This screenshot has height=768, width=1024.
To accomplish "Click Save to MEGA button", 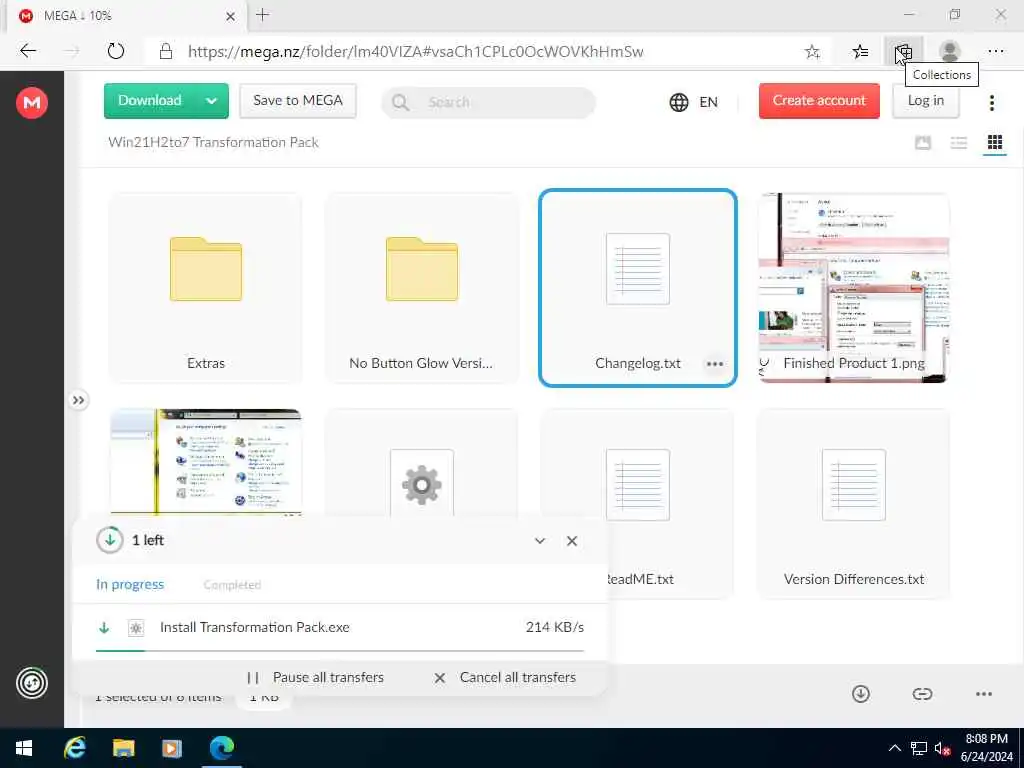I will click(x=298, y=101).
